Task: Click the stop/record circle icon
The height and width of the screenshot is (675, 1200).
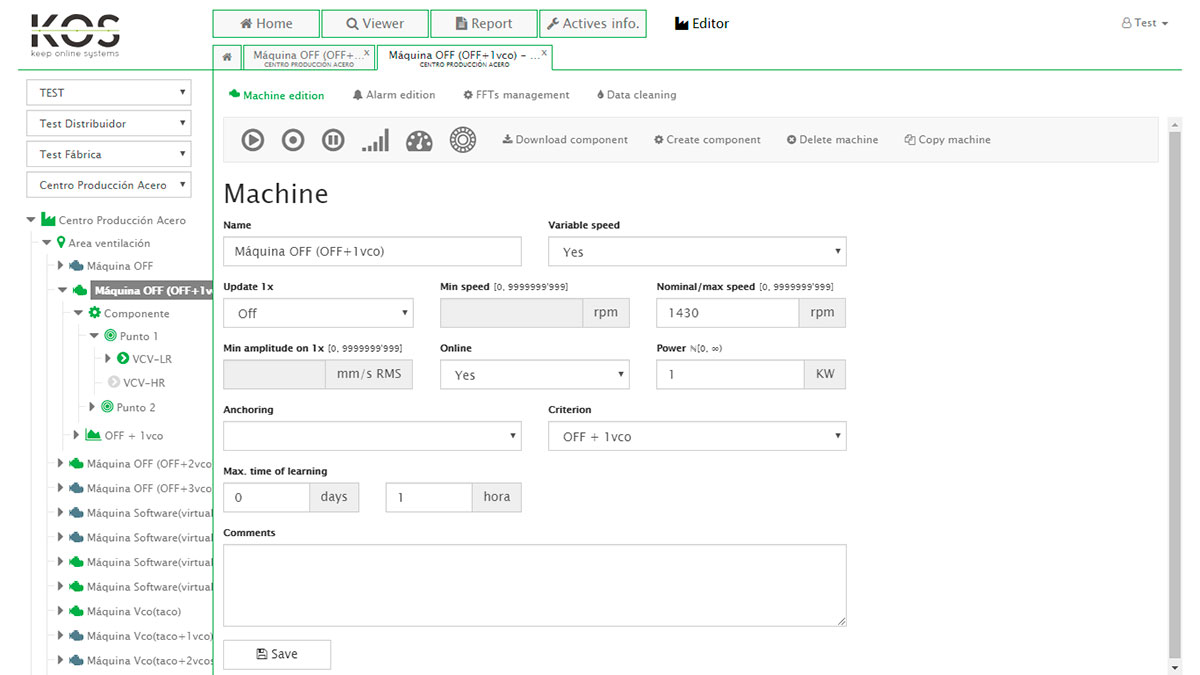Action: [293, 141]
